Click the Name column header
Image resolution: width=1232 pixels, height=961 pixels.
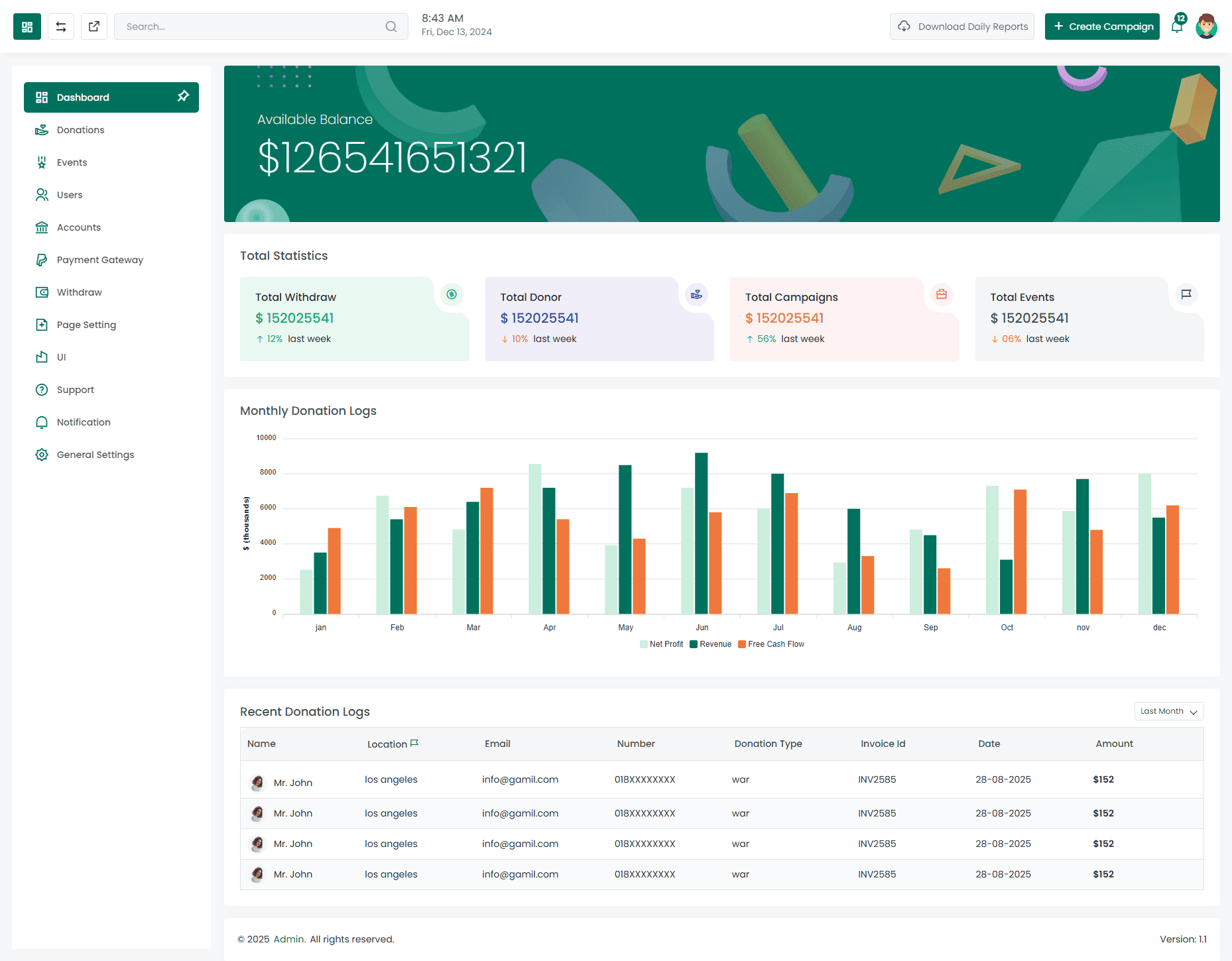pyautogui.click(x=261, y=744)
